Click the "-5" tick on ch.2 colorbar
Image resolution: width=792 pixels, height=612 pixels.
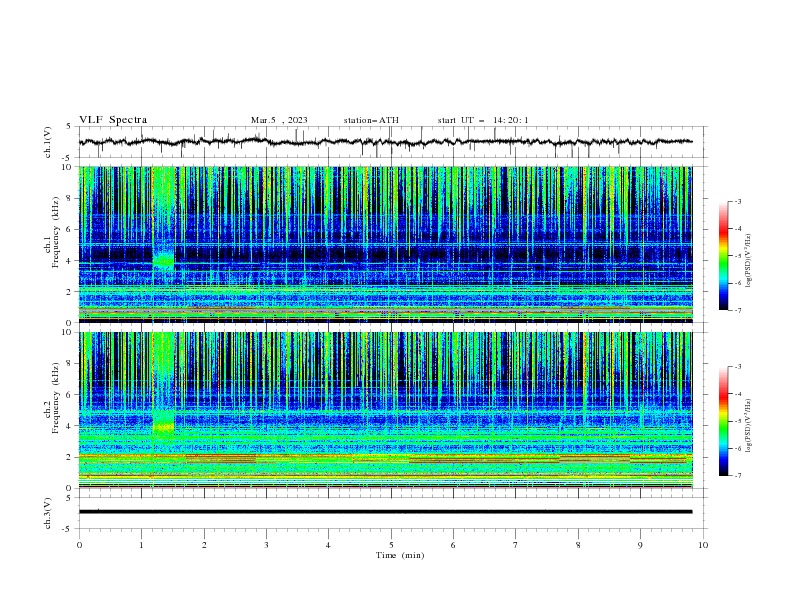click(738, 421)
